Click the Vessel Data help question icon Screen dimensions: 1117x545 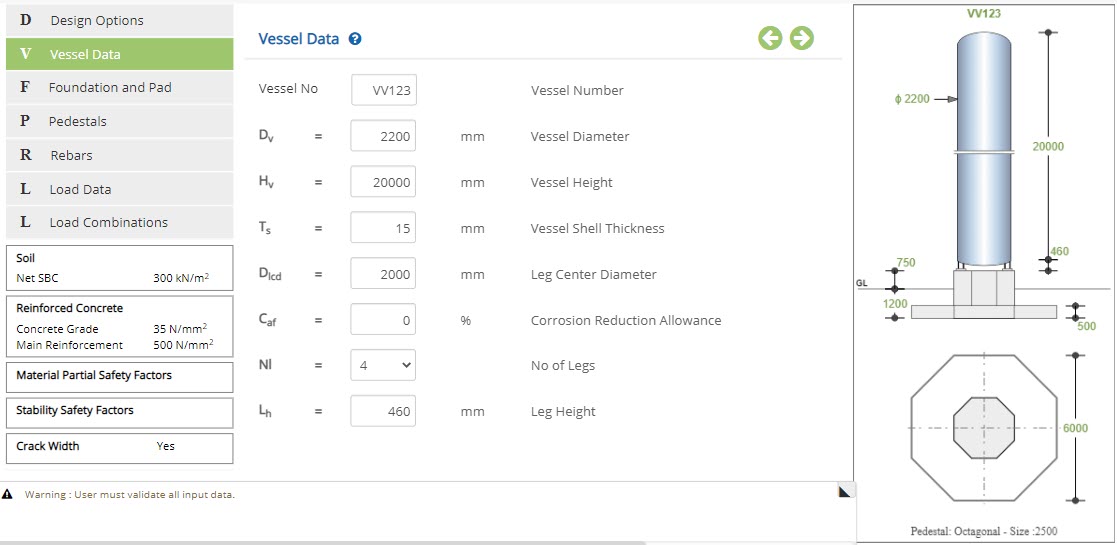pyautogui.click(x=355, y=39)
